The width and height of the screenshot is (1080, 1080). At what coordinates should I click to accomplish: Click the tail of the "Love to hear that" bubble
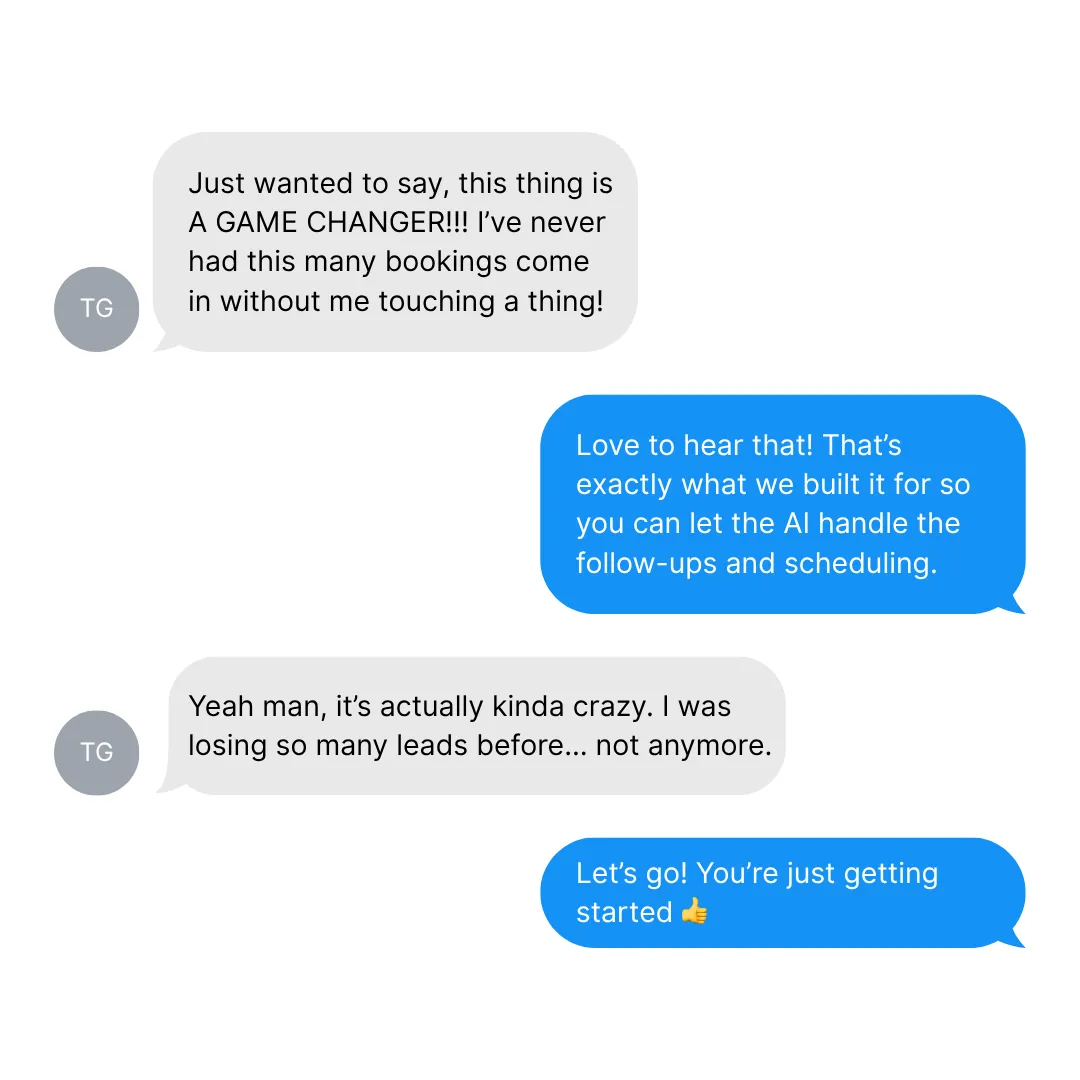[1012, 604]
